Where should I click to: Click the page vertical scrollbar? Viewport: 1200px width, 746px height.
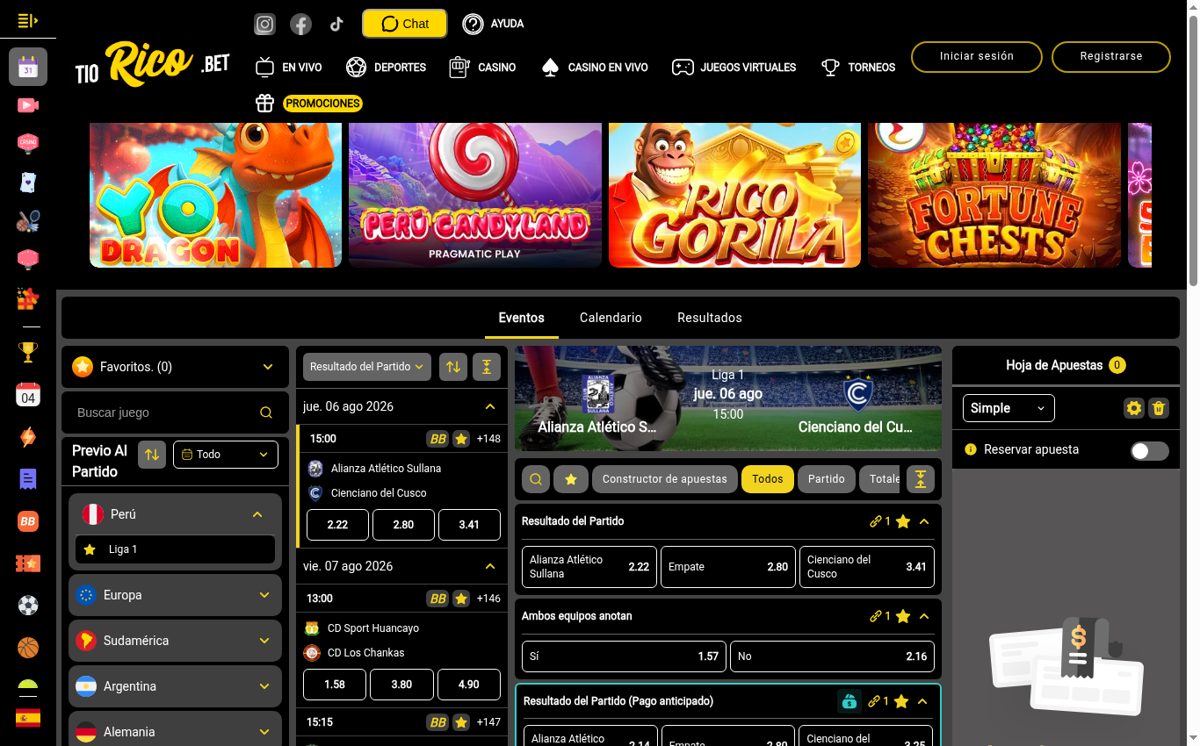pos(1192,150)
